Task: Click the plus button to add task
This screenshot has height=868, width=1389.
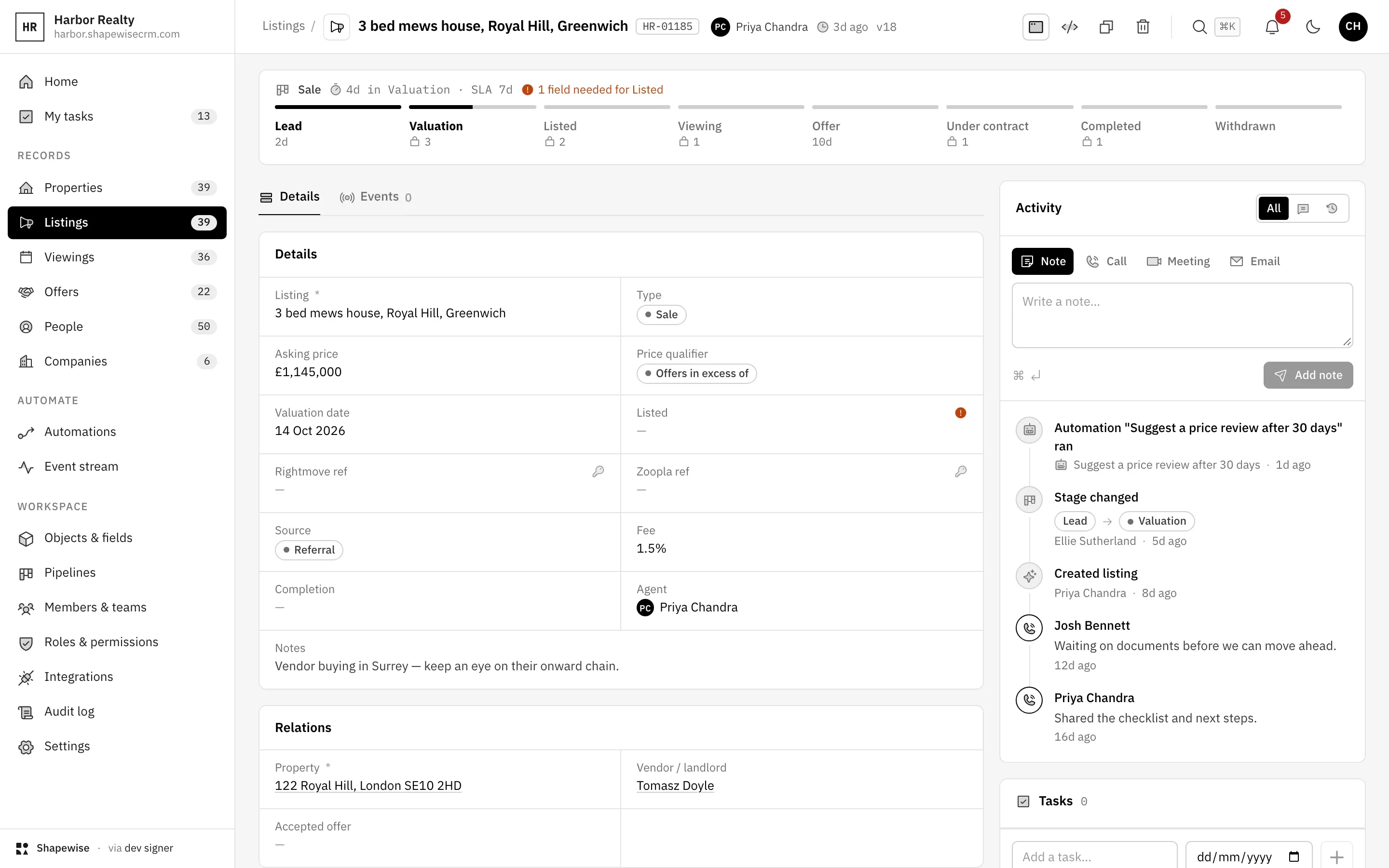Action: [x=1336, y=856]
